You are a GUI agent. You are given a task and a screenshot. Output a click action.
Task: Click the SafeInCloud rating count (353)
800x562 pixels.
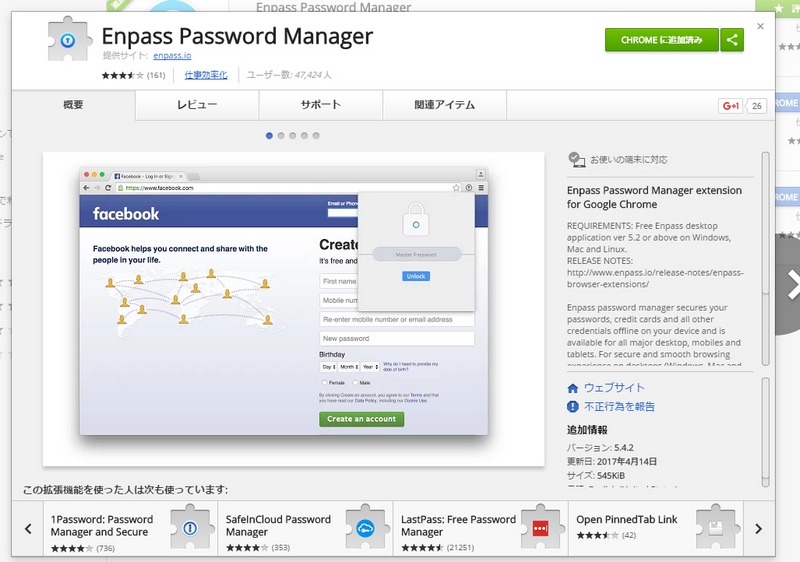tap(281, 548)
